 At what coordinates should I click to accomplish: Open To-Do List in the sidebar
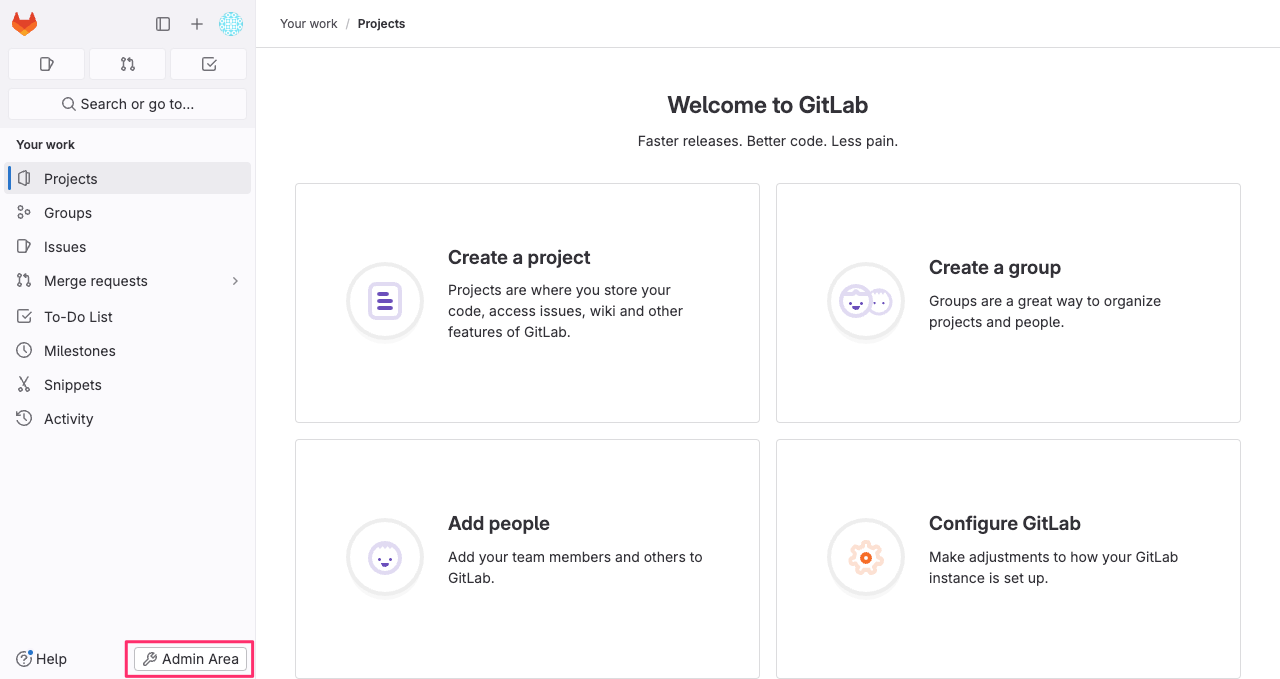tap(128, 317)
